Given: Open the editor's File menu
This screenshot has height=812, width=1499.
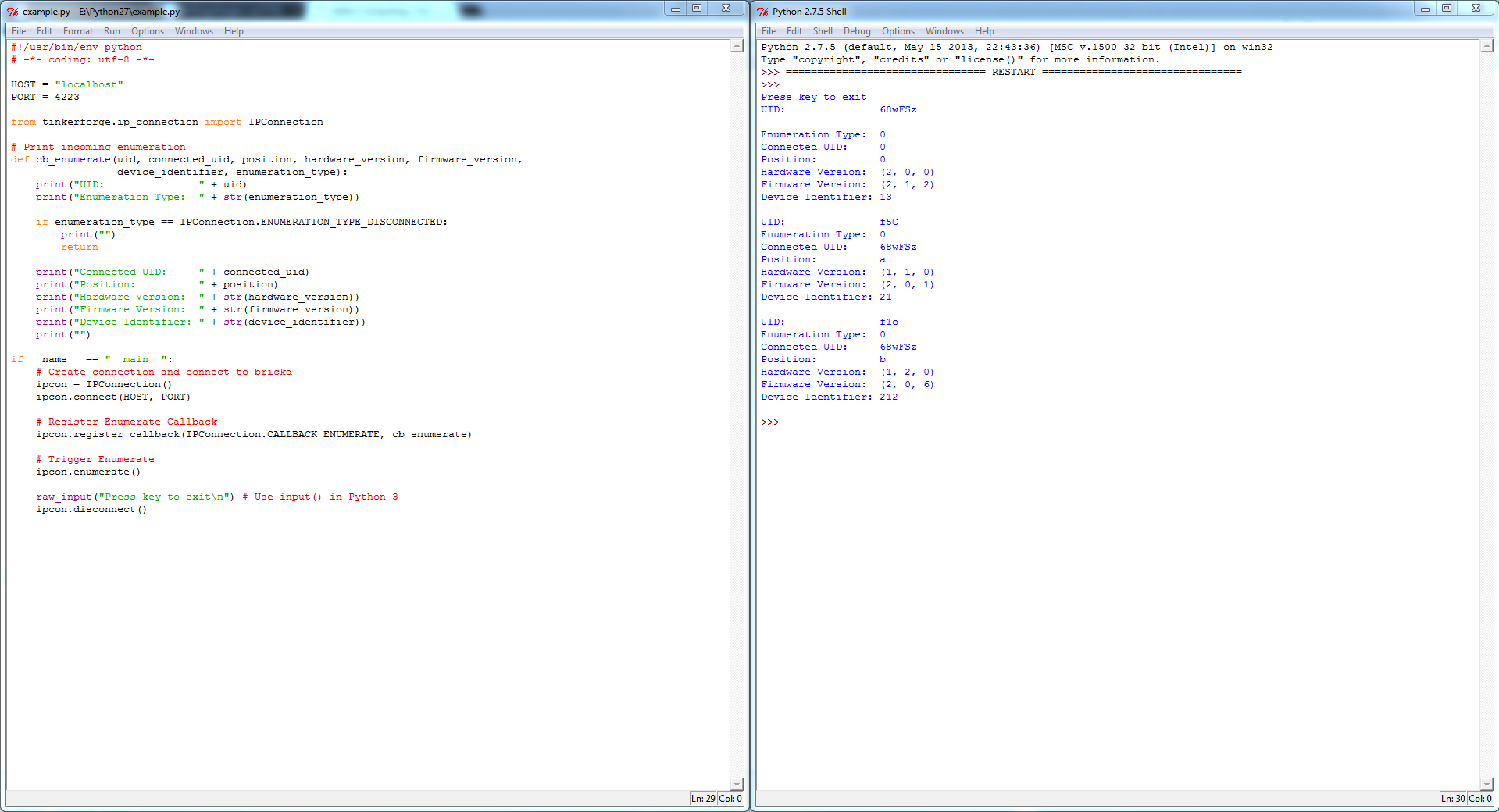Looking at the screenshot, I should click(19, 31).
